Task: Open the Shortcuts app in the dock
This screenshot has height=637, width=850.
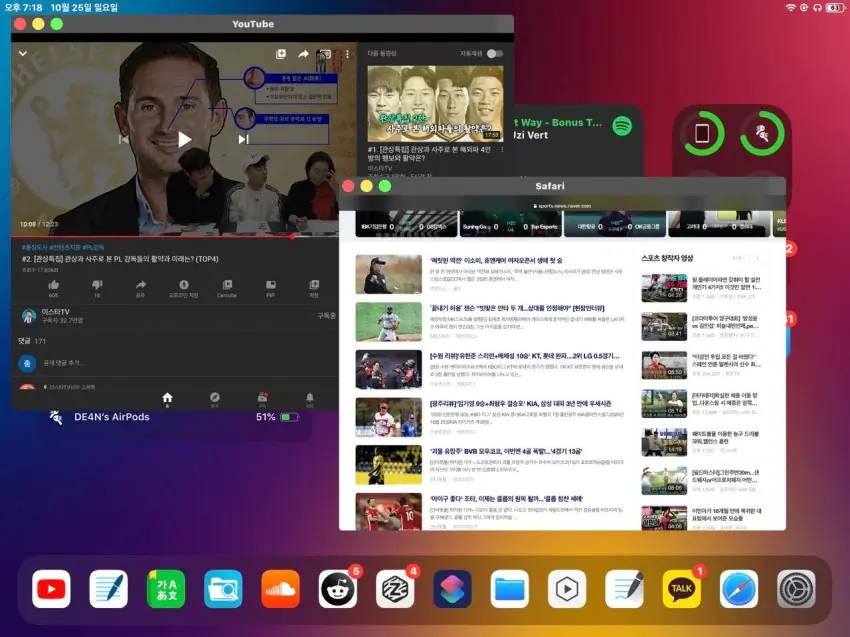Action: 452,589
